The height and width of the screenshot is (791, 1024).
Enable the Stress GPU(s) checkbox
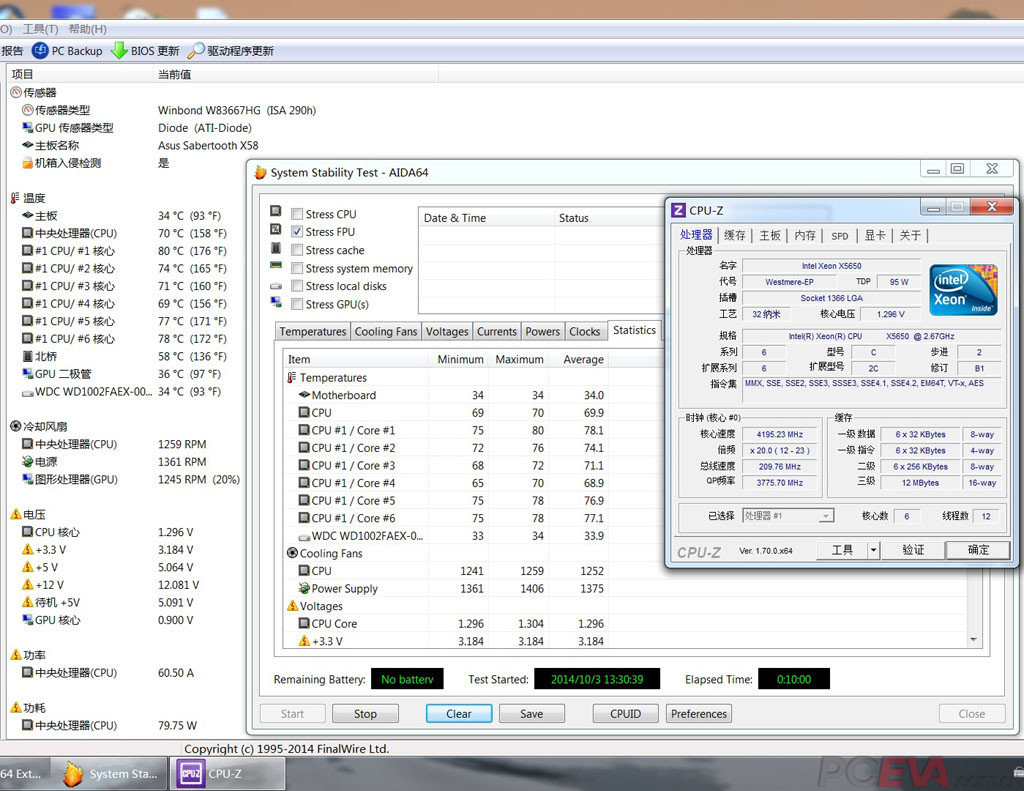point(297,304)
